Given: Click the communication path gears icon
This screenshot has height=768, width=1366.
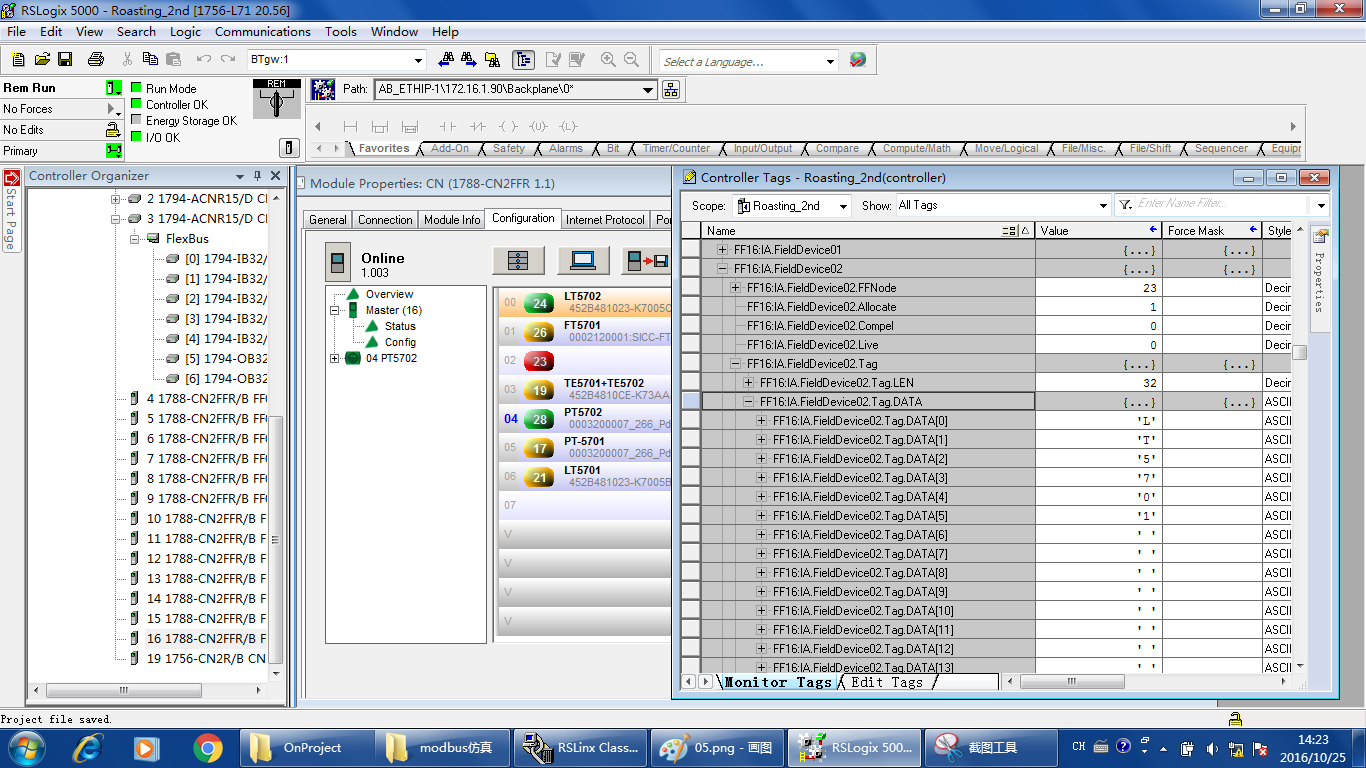Looking at the screenshot, I should click(x=322, y=90).
